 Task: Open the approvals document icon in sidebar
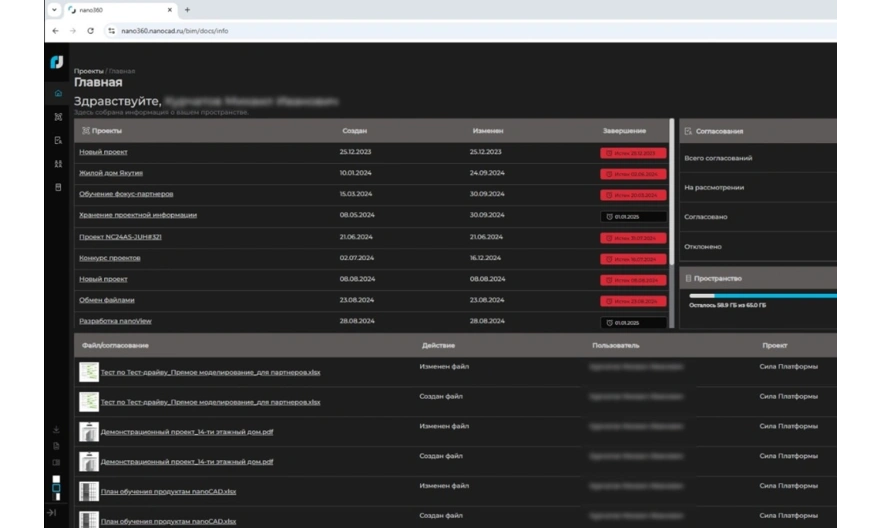(x=57, y=141)
